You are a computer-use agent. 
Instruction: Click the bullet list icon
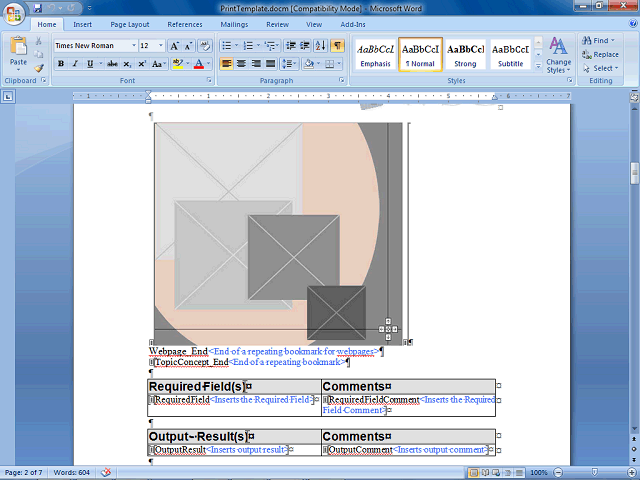pyautogui.click(x=225, y=46)
